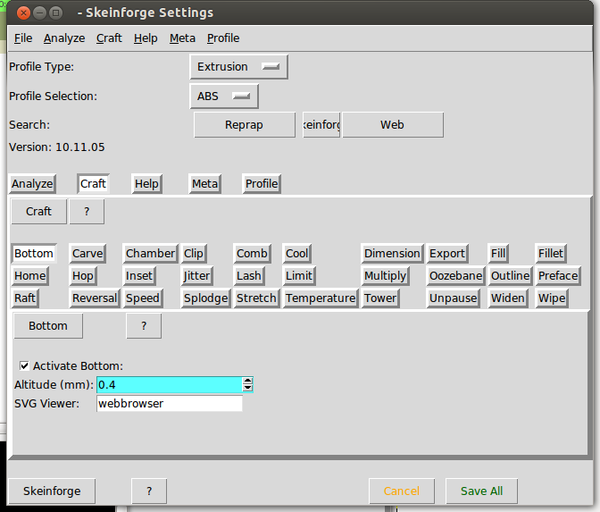Click the help button beside Craft

[87, 212]
